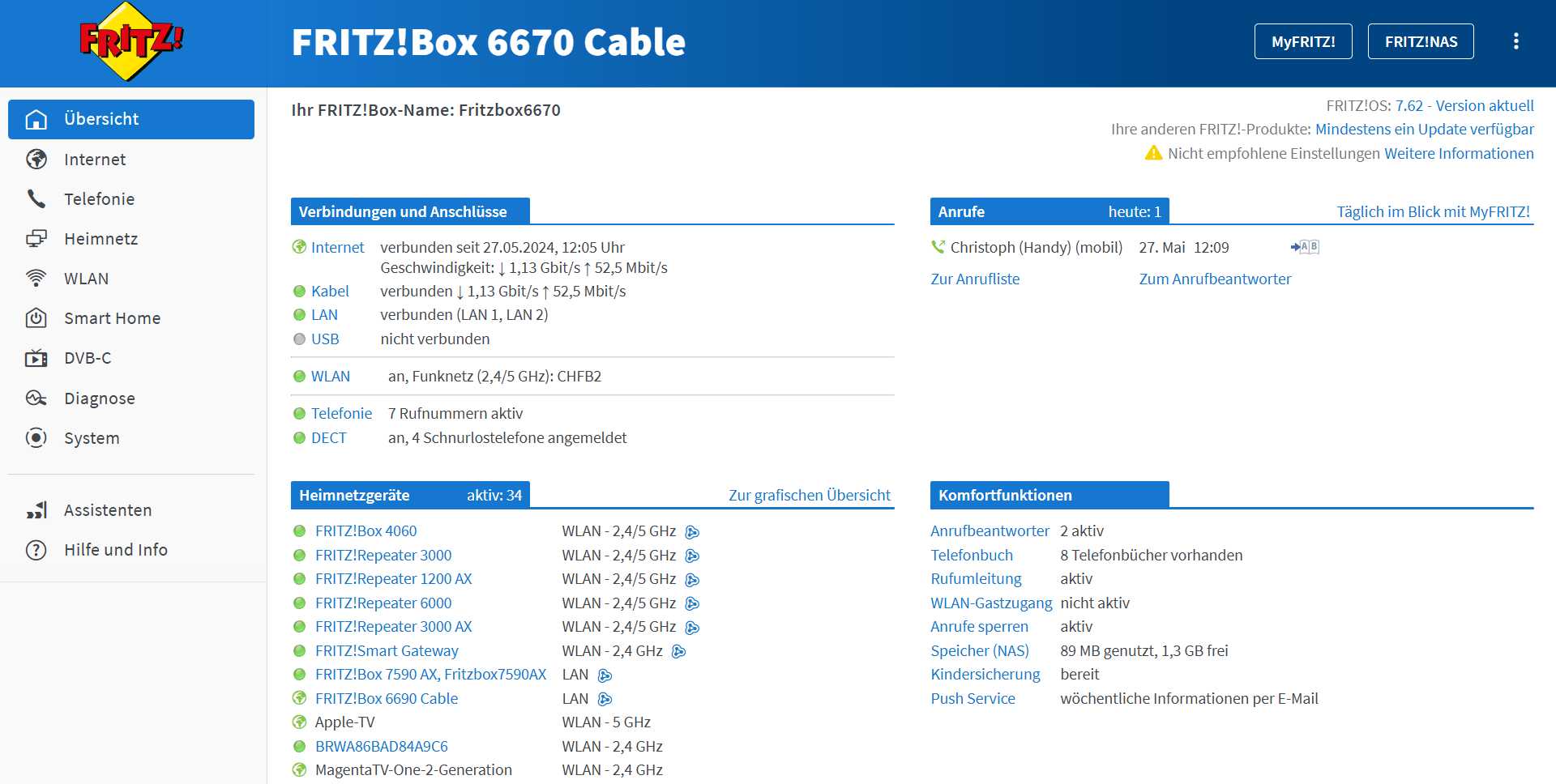Image resolution: width=1556 pixels, height=784 pixels.
Task: Click the Hilfe und Info question-mark icon
Action: [x=36, y=550]
